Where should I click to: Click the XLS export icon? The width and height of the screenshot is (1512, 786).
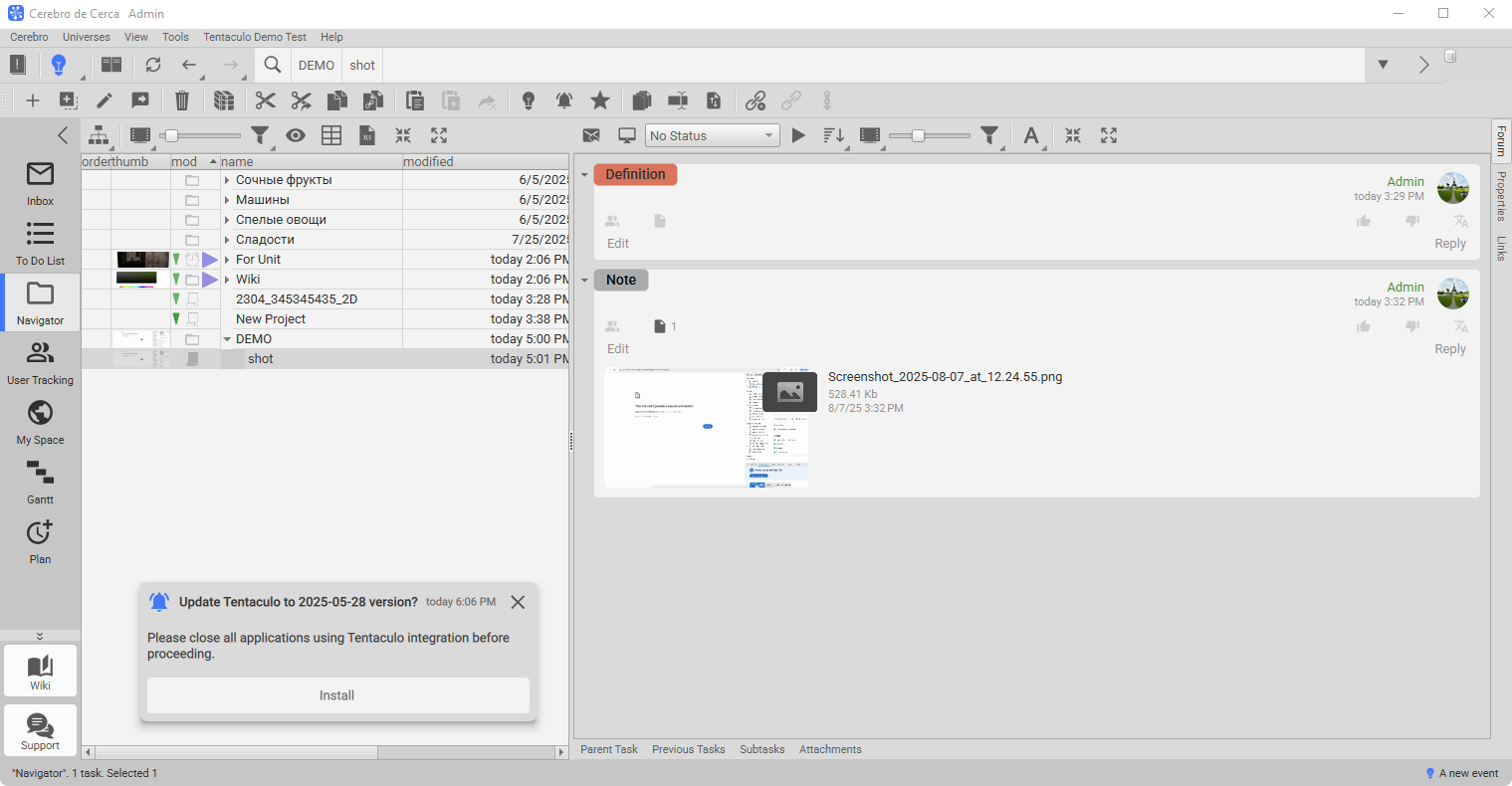pos(367,136)
